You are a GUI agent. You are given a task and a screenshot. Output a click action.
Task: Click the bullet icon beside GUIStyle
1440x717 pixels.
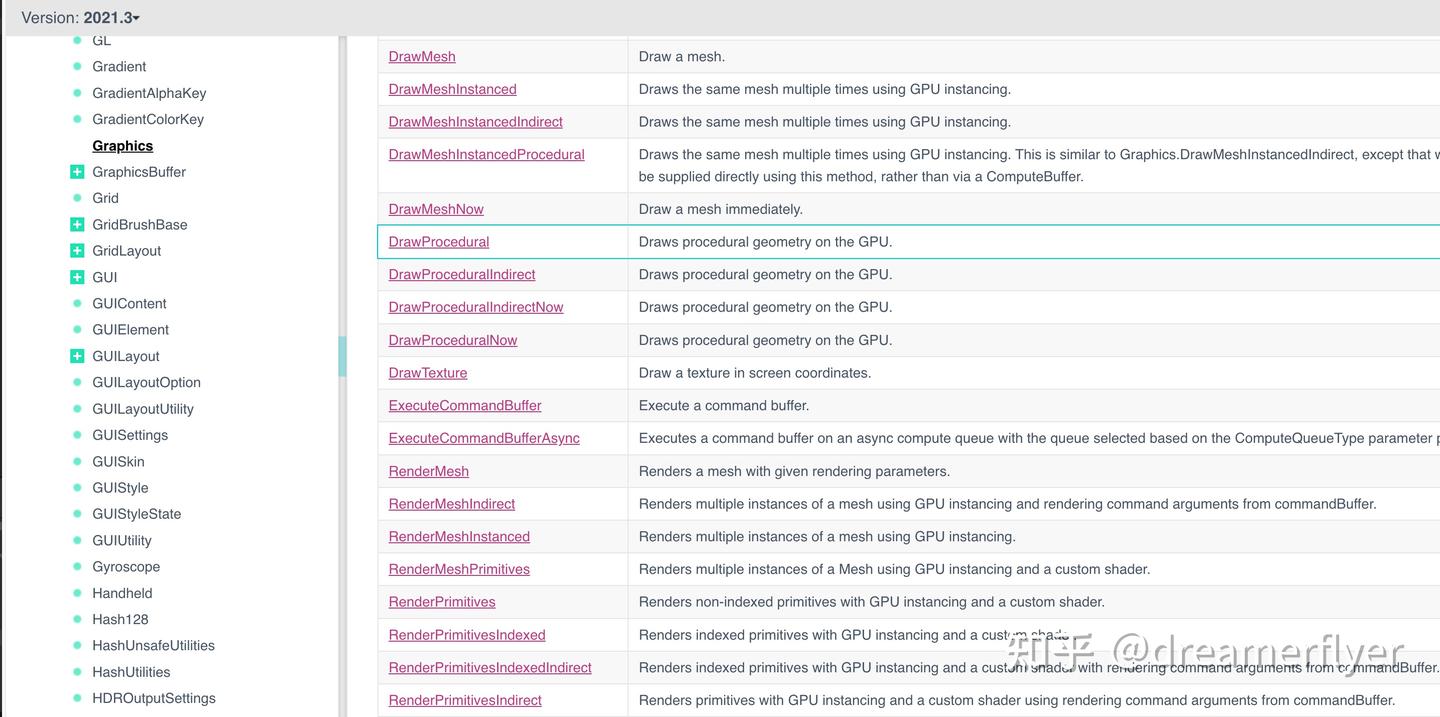77,488
